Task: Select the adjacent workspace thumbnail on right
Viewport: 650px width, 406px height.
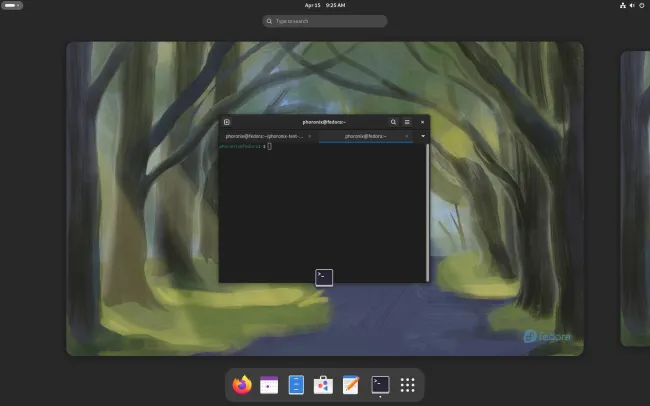Action: pyautogui.click(x=636, y=198)
